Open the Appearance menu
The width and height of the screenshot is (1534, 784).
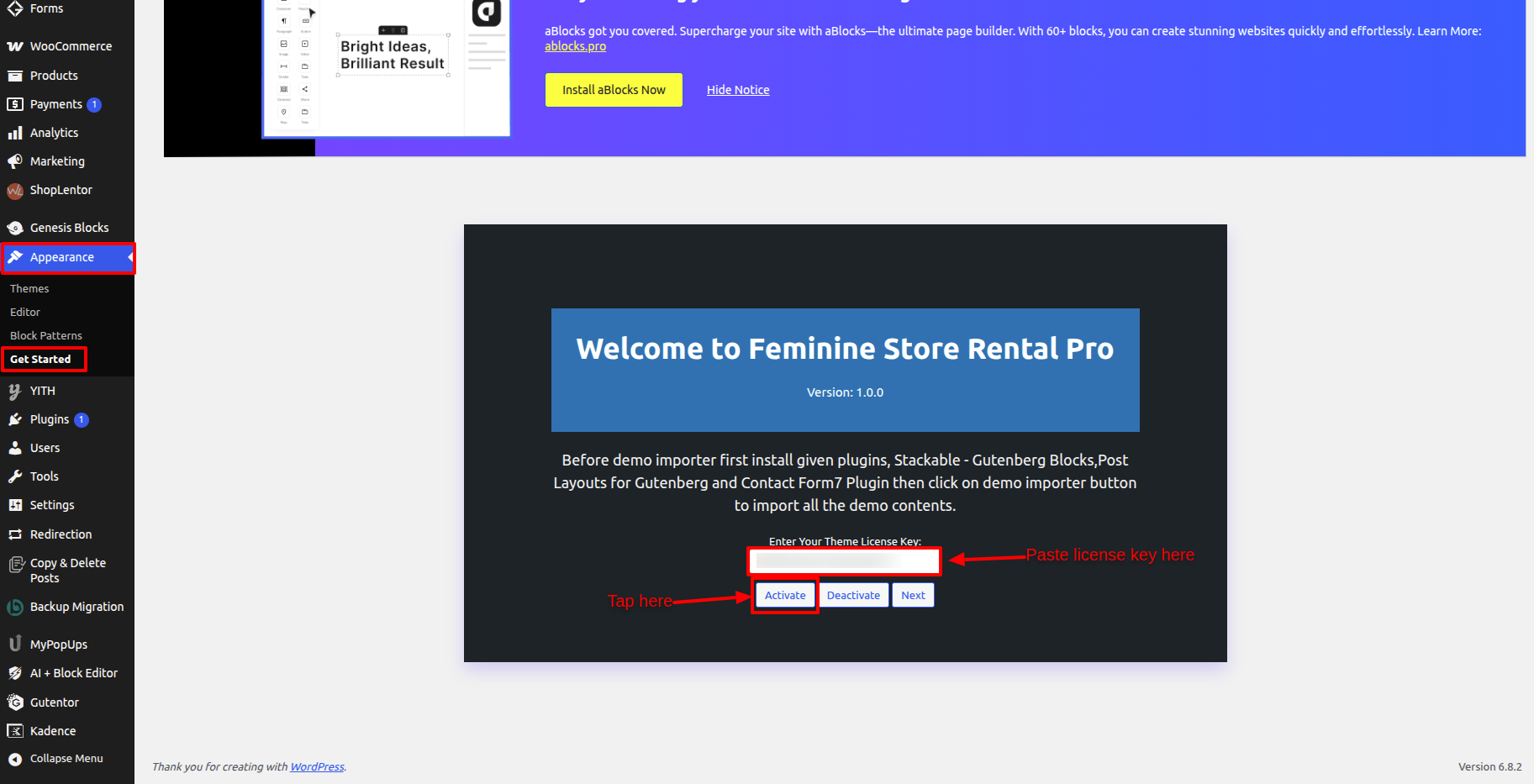tap(62, 258)
